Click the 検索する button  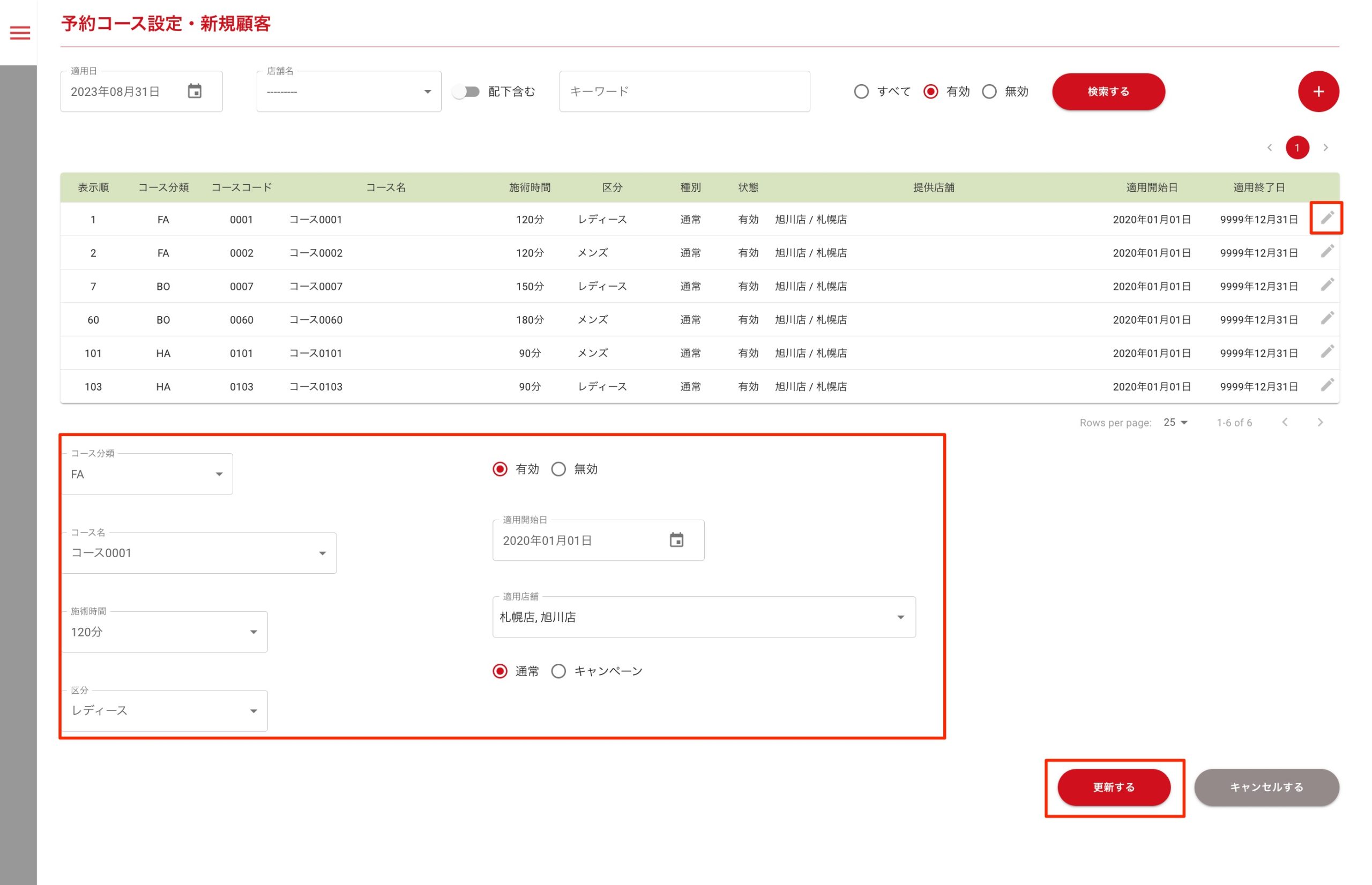(1108, 92)
